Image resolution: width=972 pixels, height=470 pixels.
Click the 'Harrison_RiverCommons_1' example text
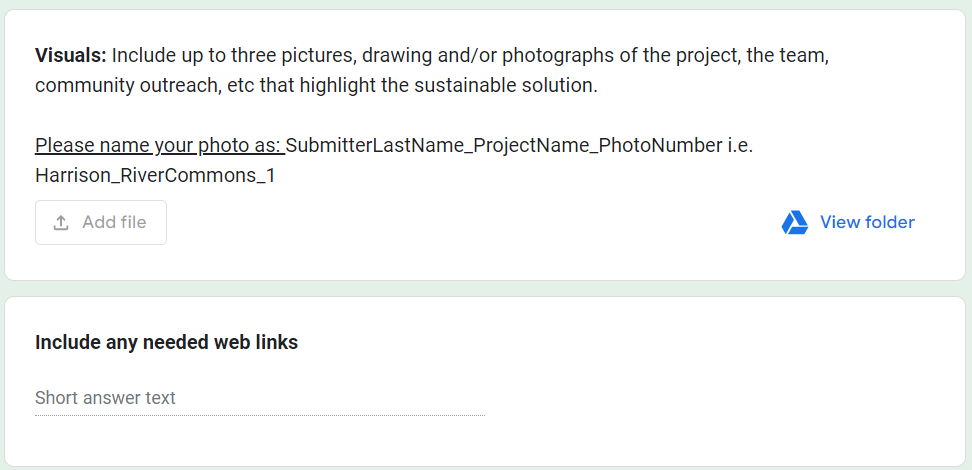point(155,176)
